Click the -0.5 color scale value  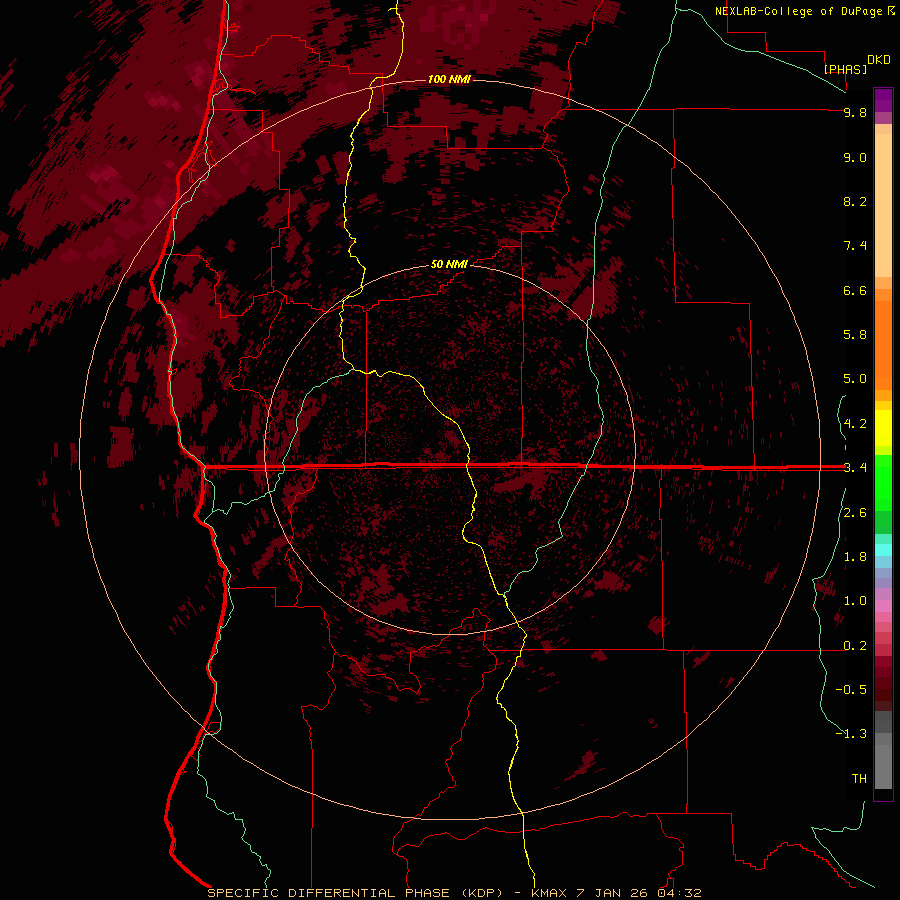point(851,690)
